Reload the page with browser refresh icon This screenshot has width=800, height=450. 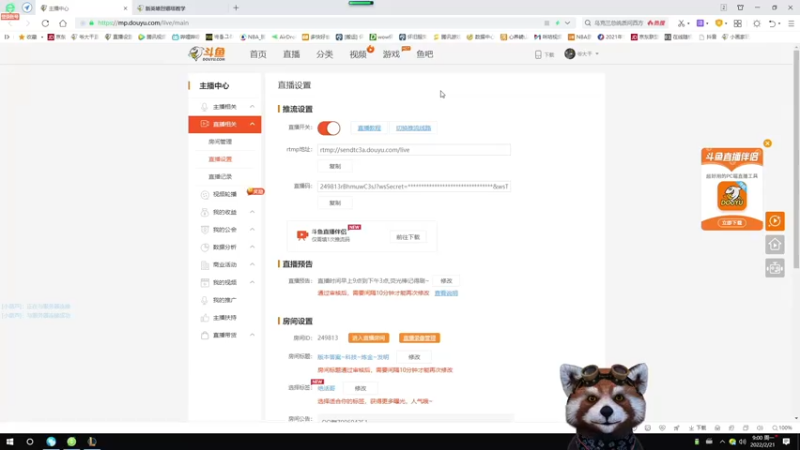coord(45,23)
